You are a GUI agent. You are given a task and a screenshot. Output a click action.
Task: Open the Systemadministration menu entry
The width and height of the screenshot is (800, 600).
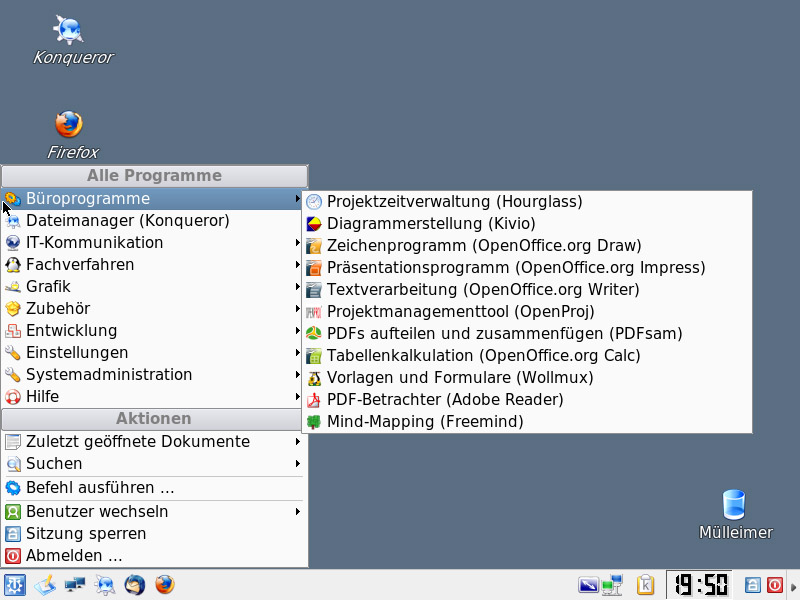153,374
